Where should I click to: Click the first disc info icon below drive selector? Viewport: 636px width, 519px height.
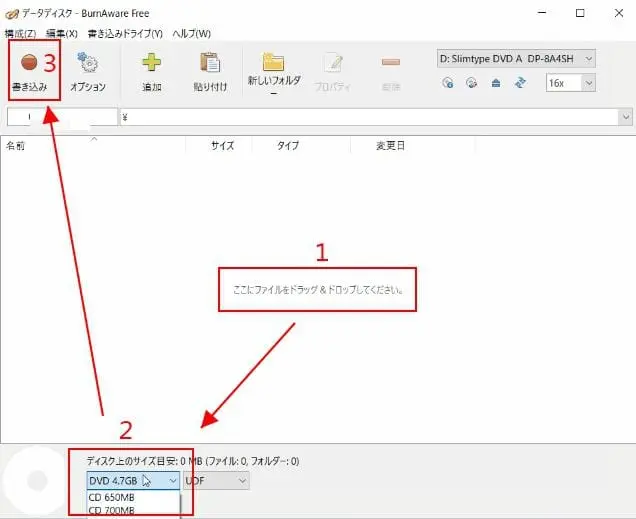(447, 83)
